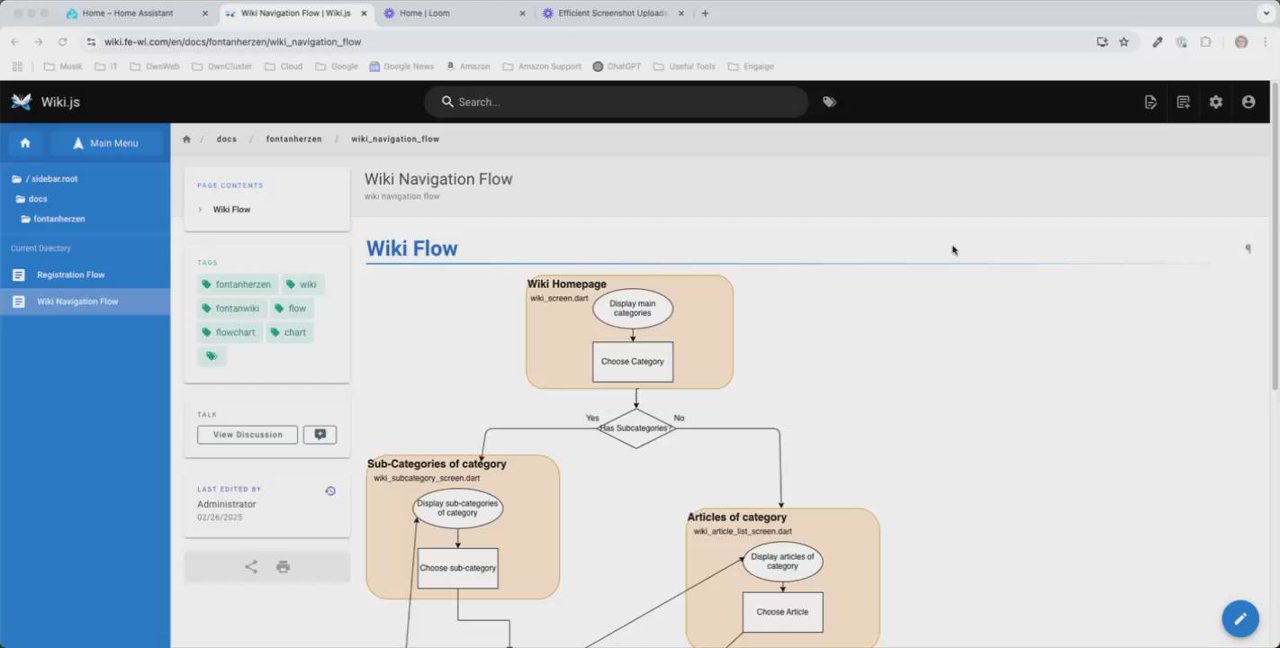Open the browser tab search dropdown arrow
The image size is (1280, 648).
point(1267,13)
